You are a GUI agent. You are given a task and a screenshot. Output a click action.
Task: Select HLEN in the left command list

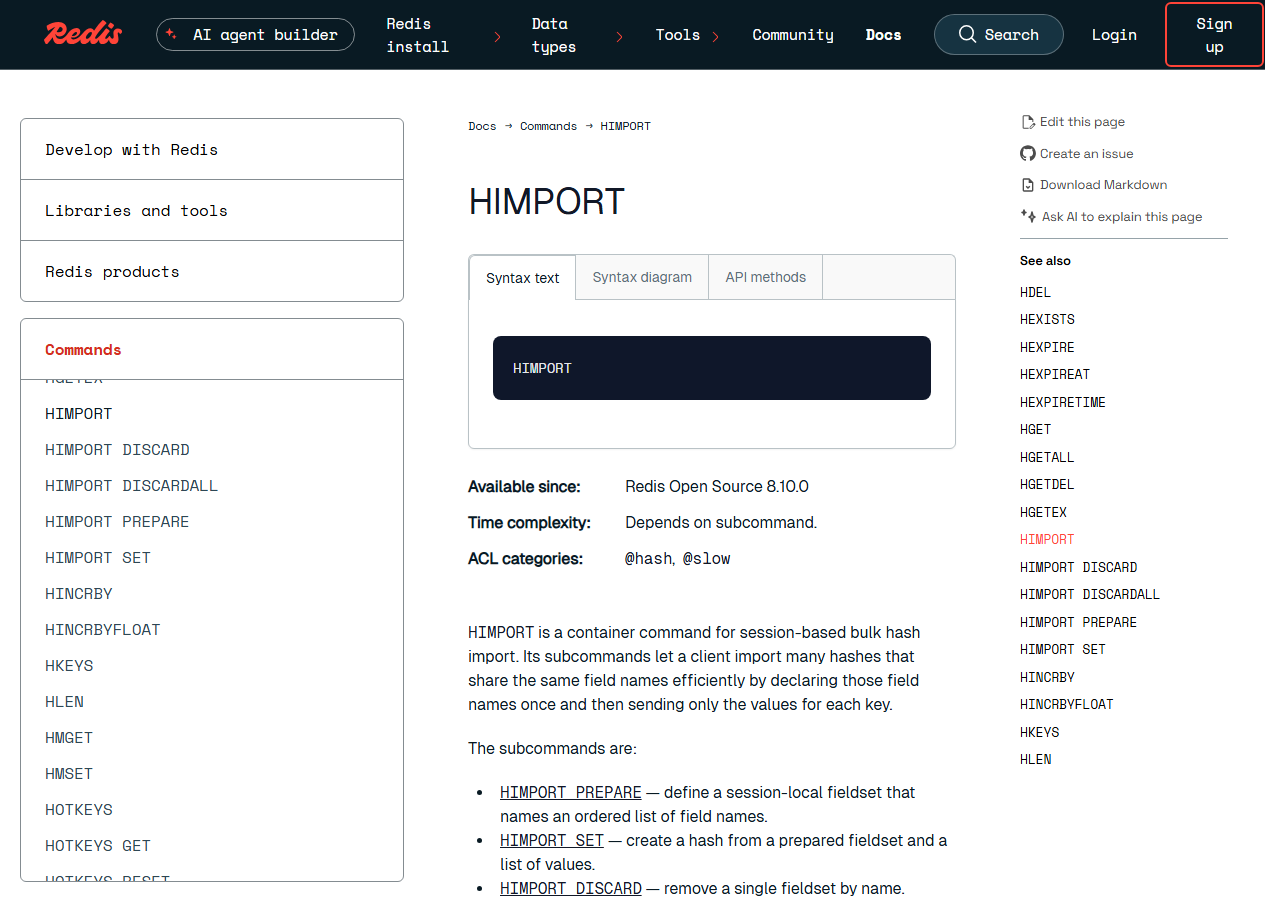[64, 702]
